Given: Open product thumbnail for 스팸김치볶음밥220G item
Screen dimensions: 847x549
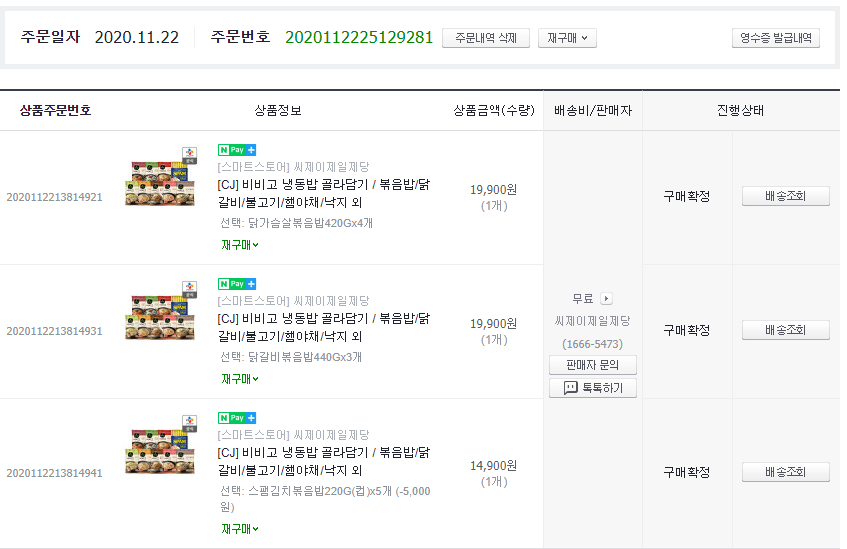Looking at the screenshot, I should click(x=161, y=445).
